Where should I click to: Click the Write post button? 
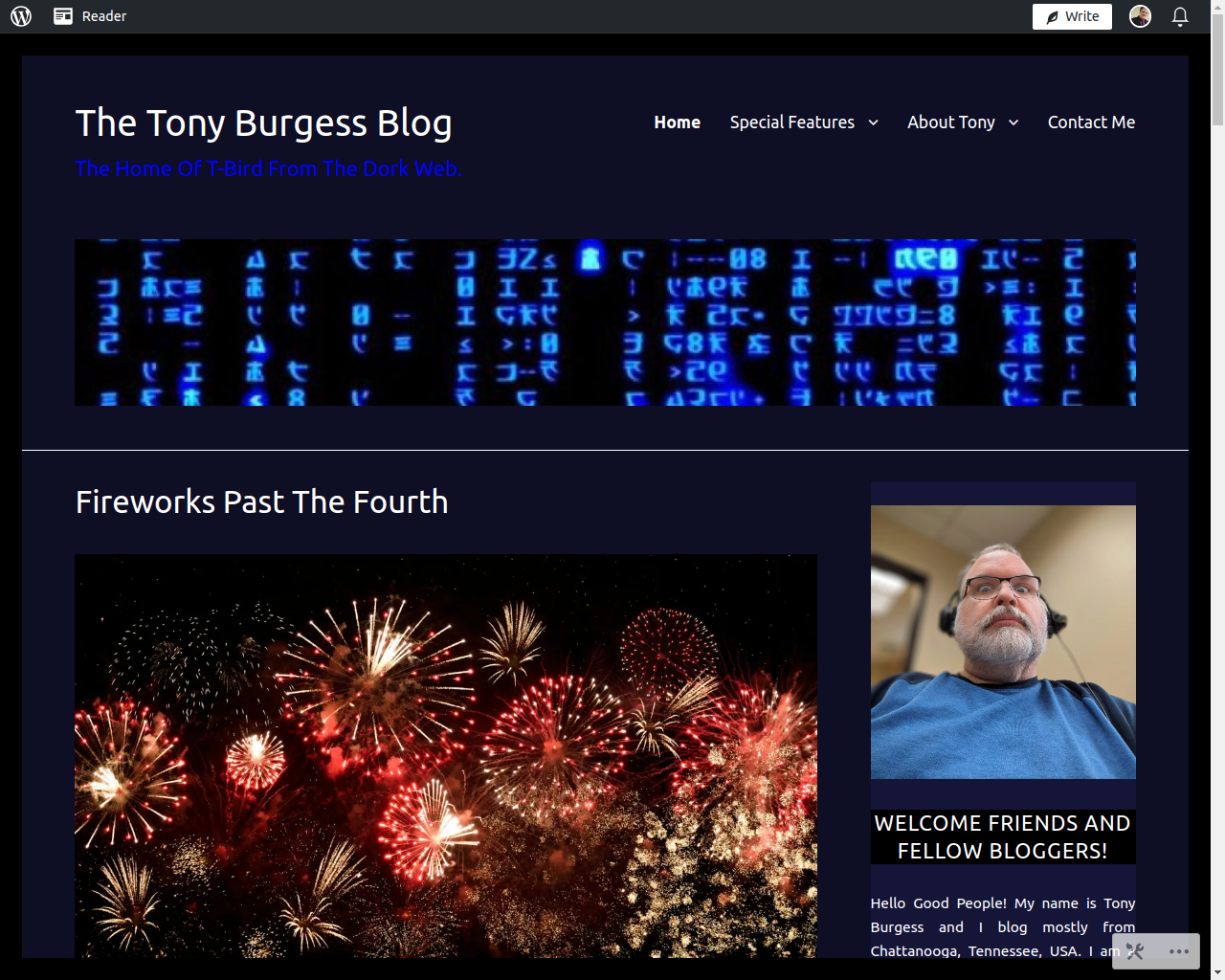[1072, 16]
